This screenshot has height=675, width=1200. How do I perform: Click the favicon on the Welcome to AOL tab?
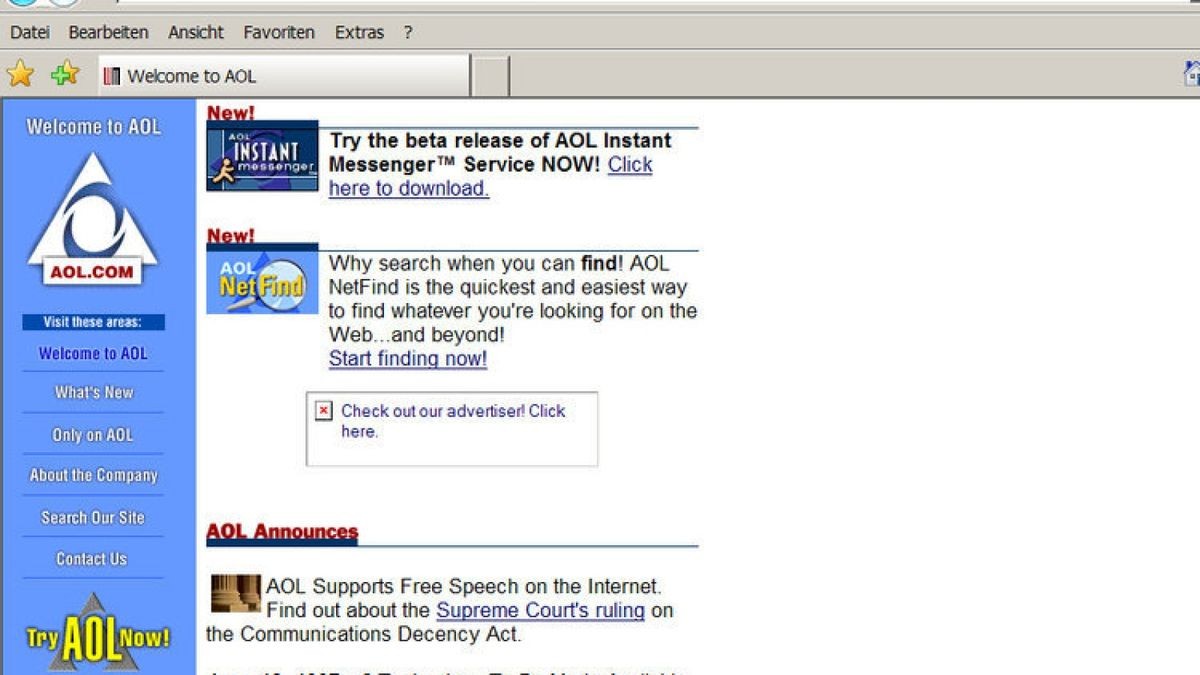point(112,75)
